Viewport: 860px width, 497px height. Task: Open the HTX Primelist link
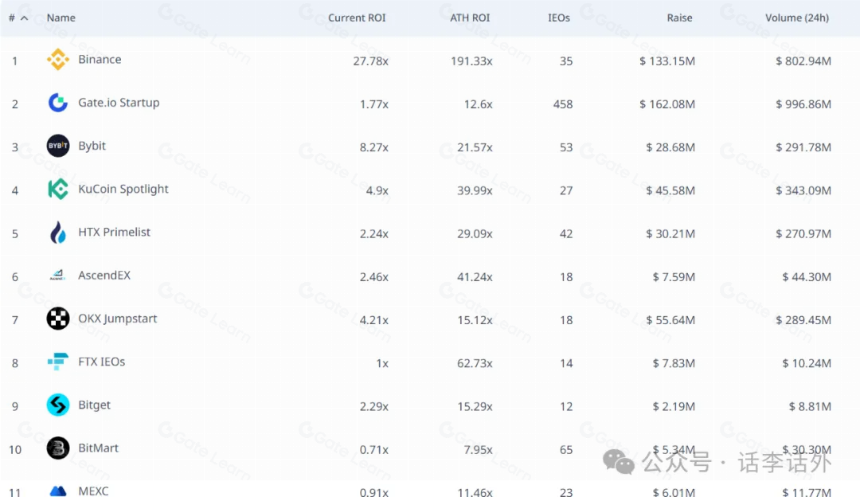click(x=114, y=232)
